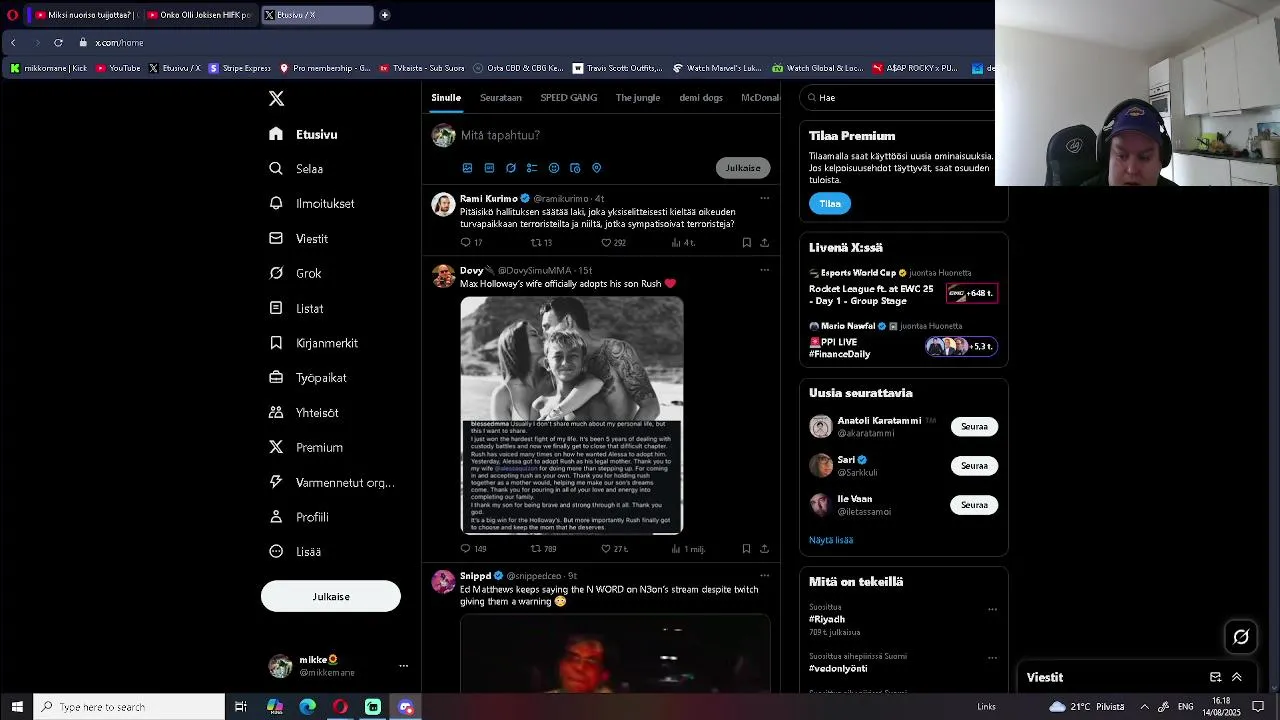Open Grok floating button
1280x720 pixels.
pos(1241,636)
